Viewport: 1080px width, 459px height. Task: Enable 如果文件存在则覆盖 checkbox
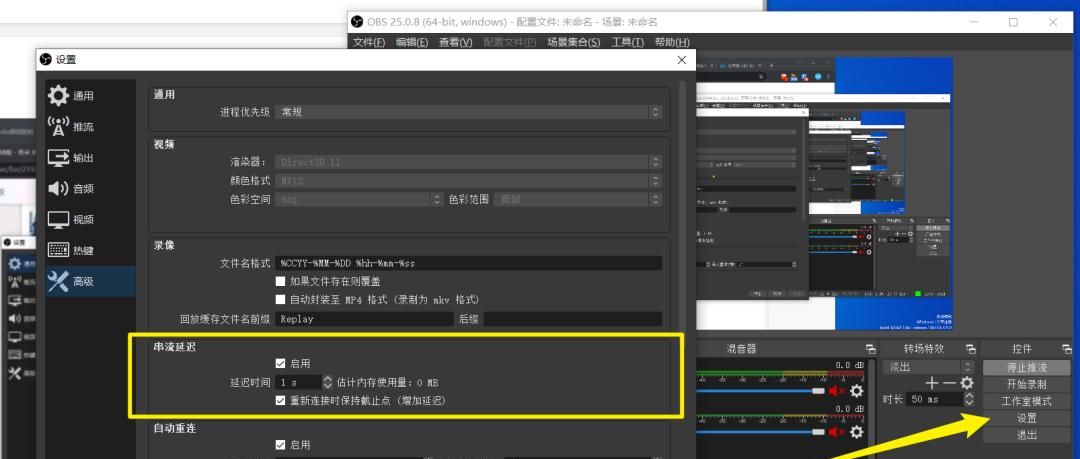pos(280,281)
